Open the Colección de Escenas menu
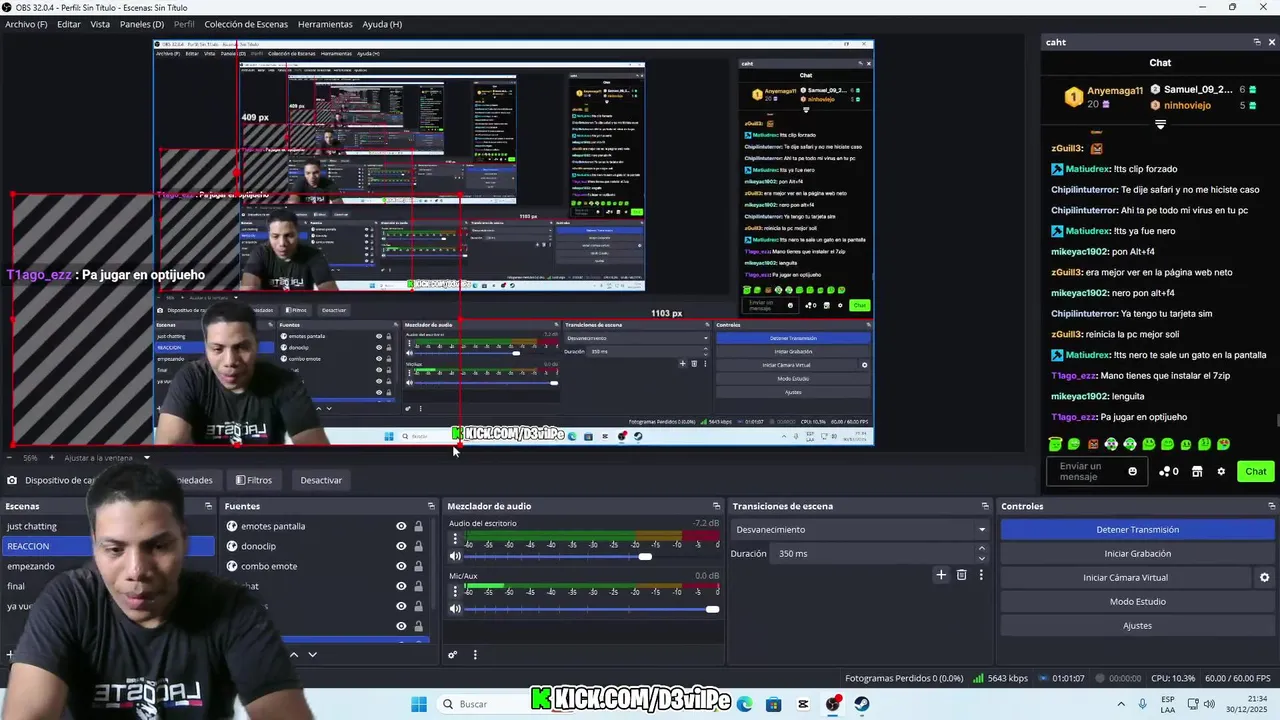The height and width of the screenshot is (720, 1280). [246, 24]
